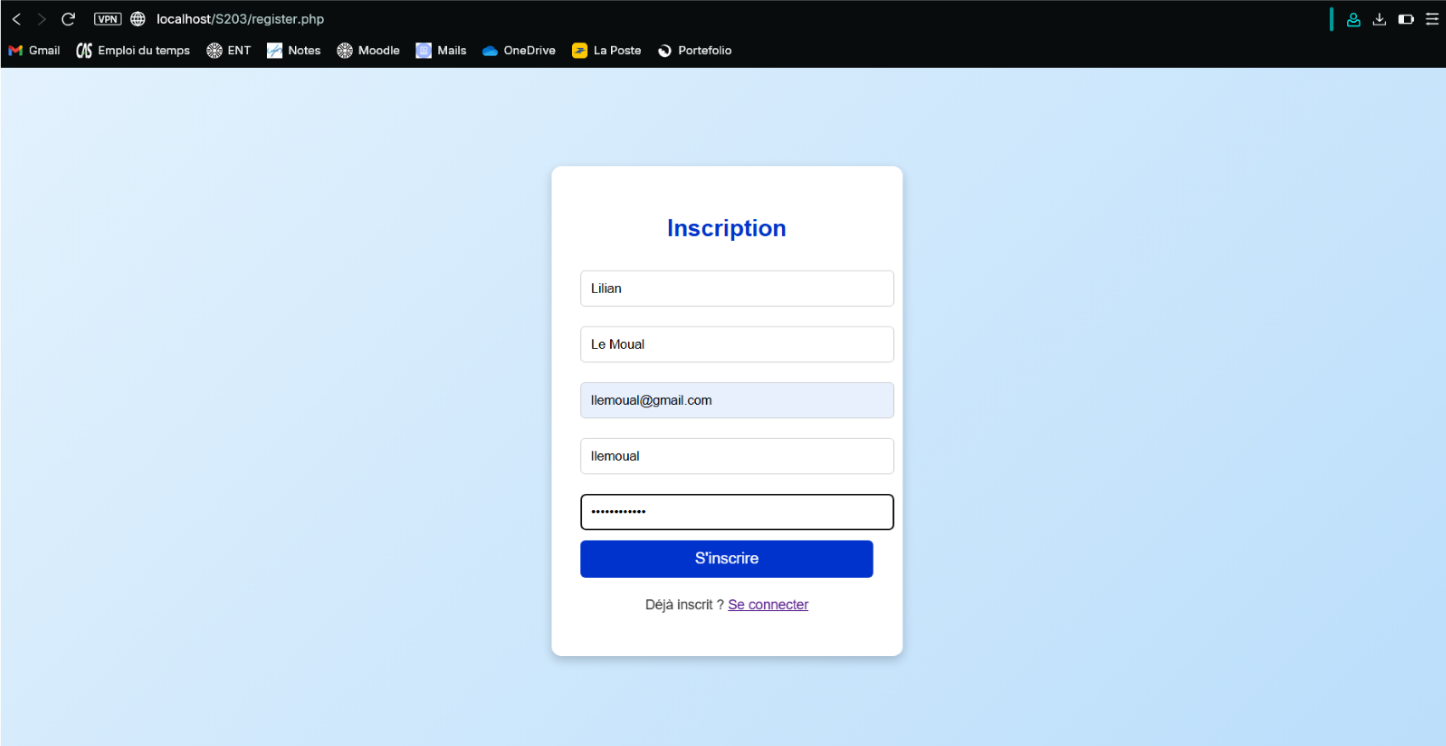Click the globe site info icon
Viewport: 1446px width, 746px height.
point(138,19)
